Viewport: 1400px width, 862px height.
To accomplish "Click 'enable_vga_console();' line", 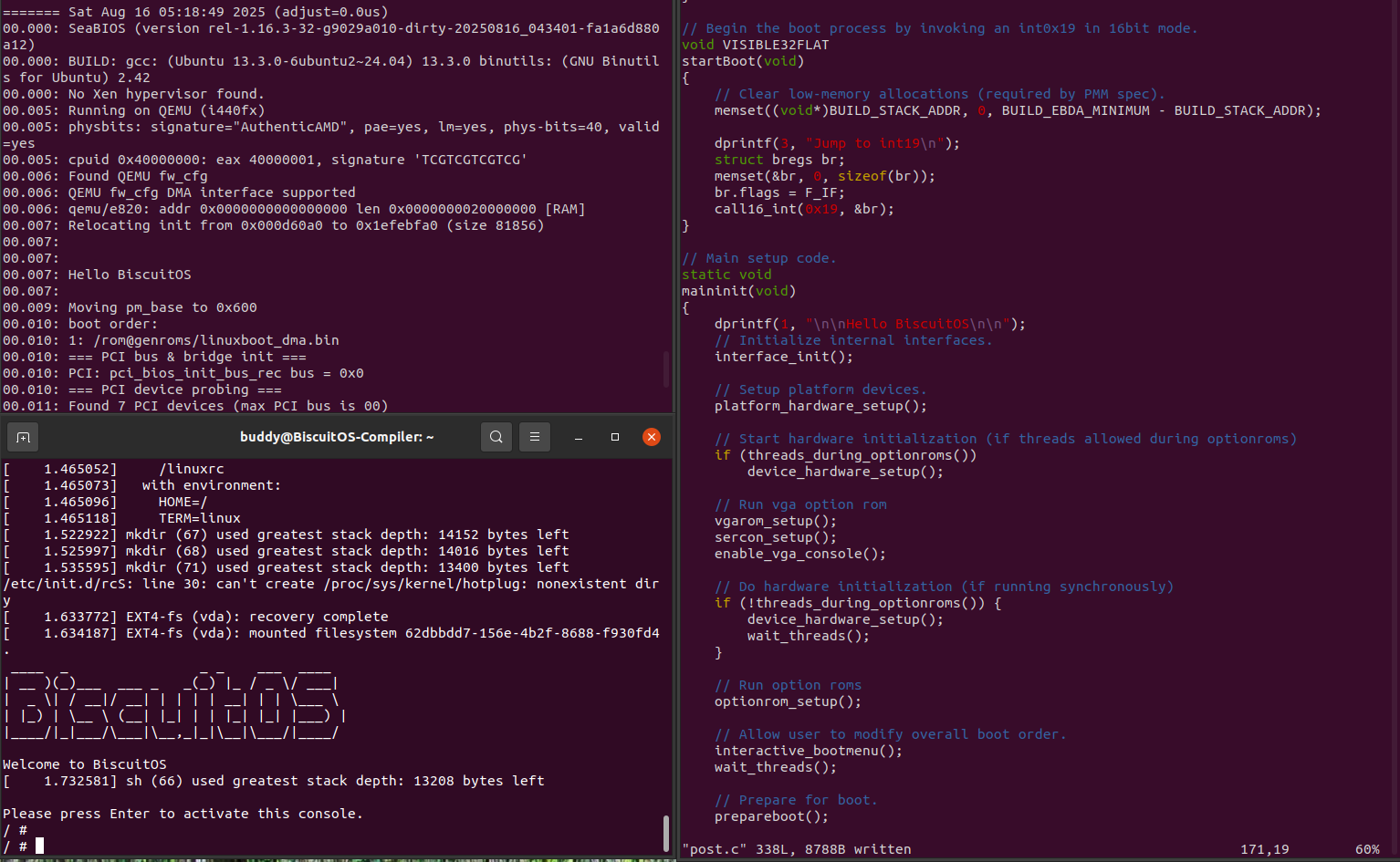I will (800, 554).
